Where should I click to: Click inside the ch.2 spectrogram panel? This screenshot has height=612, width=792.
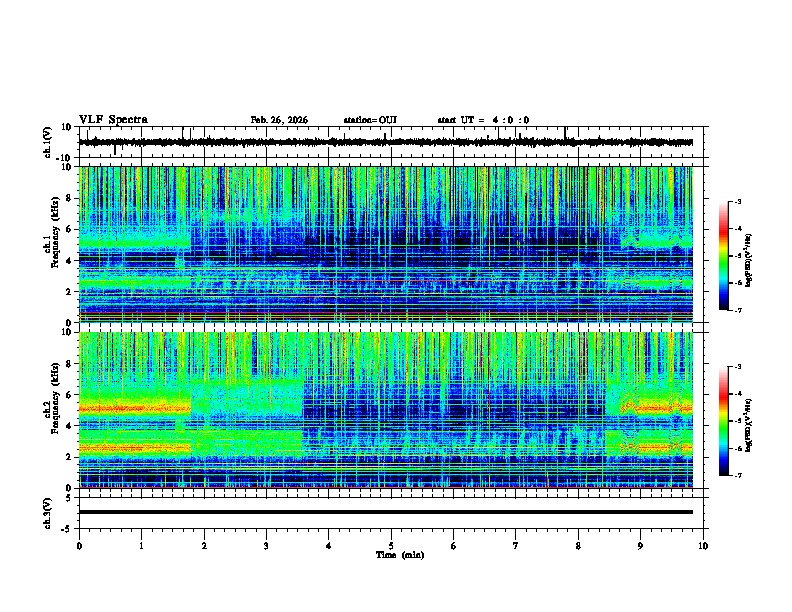386,410
